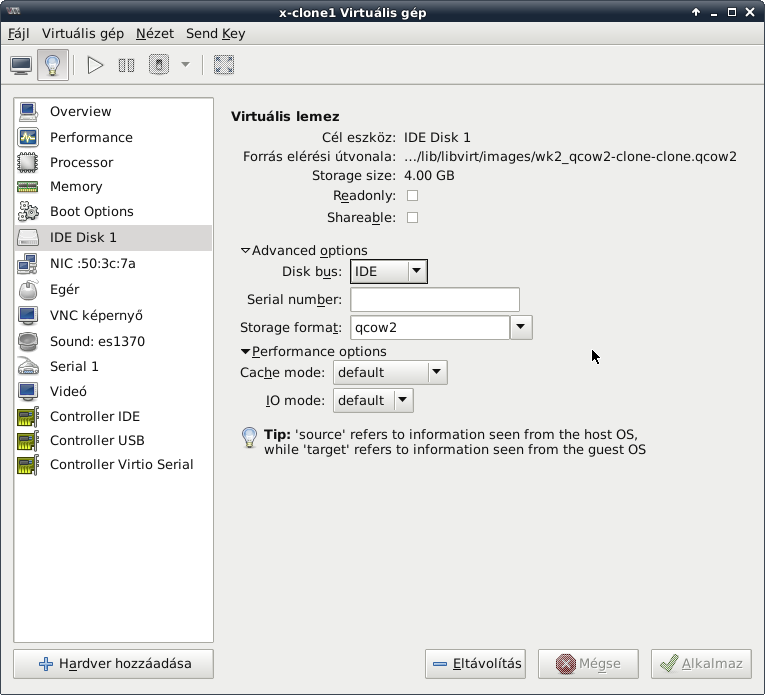Click the Pause virtual machine icon

click(126, 65)
